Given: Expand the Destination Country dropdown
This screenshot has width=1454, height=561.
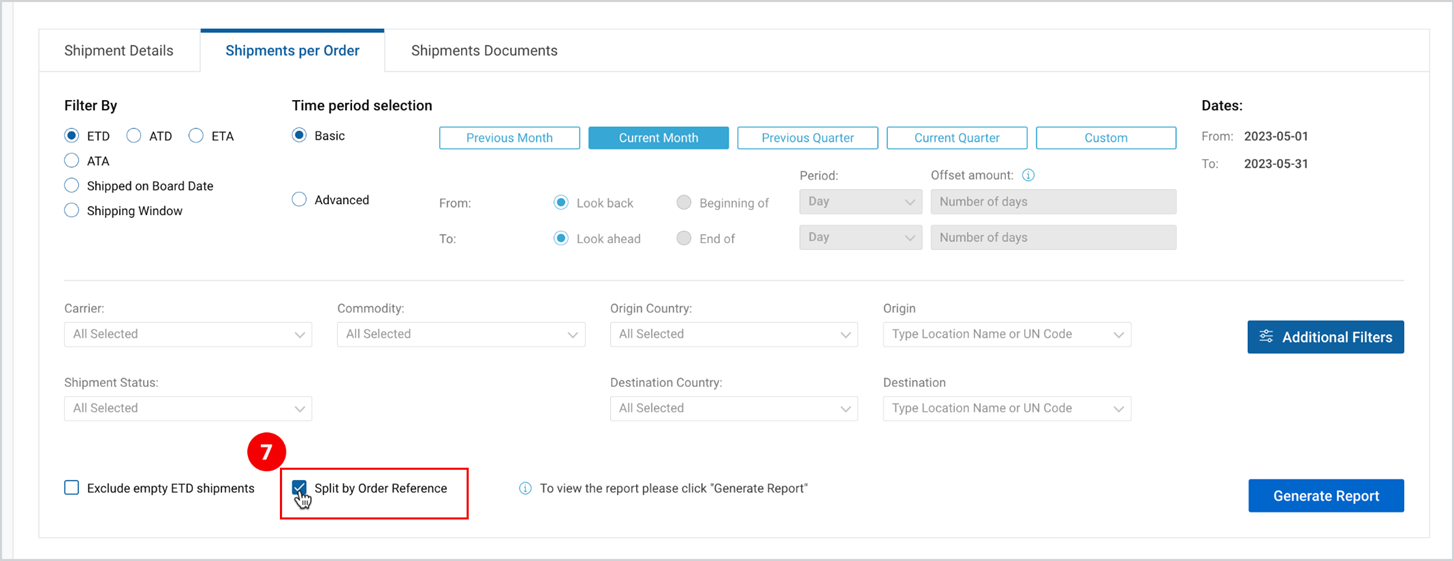Looking at the screenshot, I should tap(734, 408).
